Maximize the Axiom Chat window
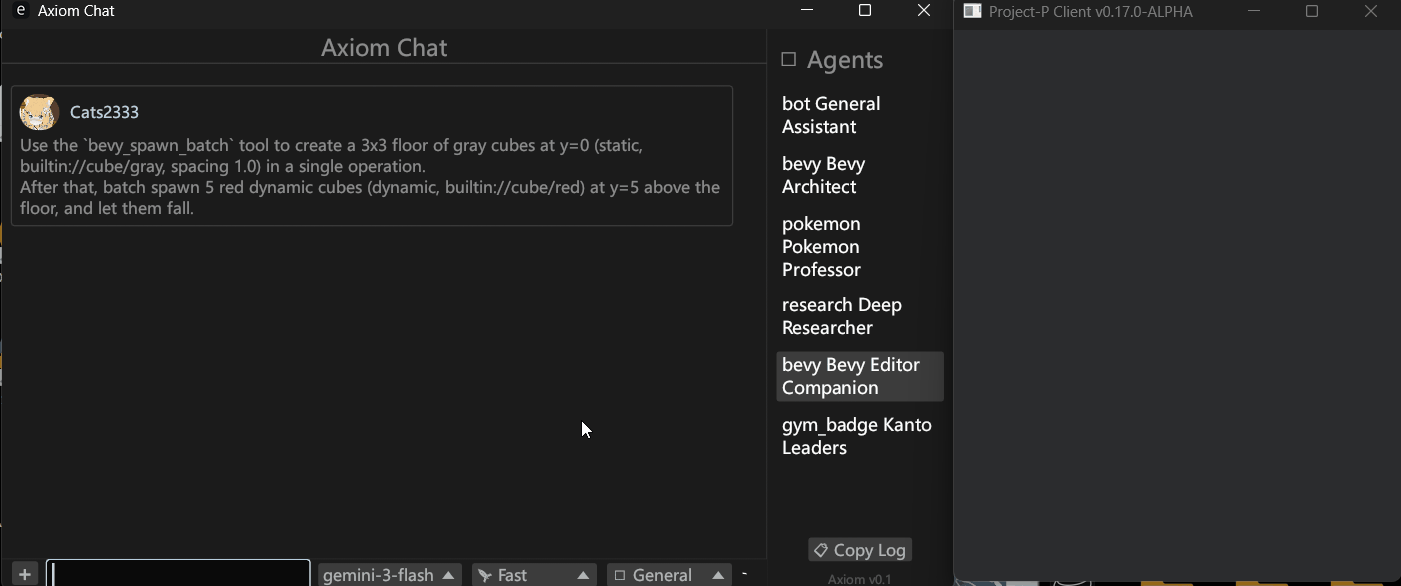The image size is (1401, 586). pyautogui.click(x=865, y=11)
